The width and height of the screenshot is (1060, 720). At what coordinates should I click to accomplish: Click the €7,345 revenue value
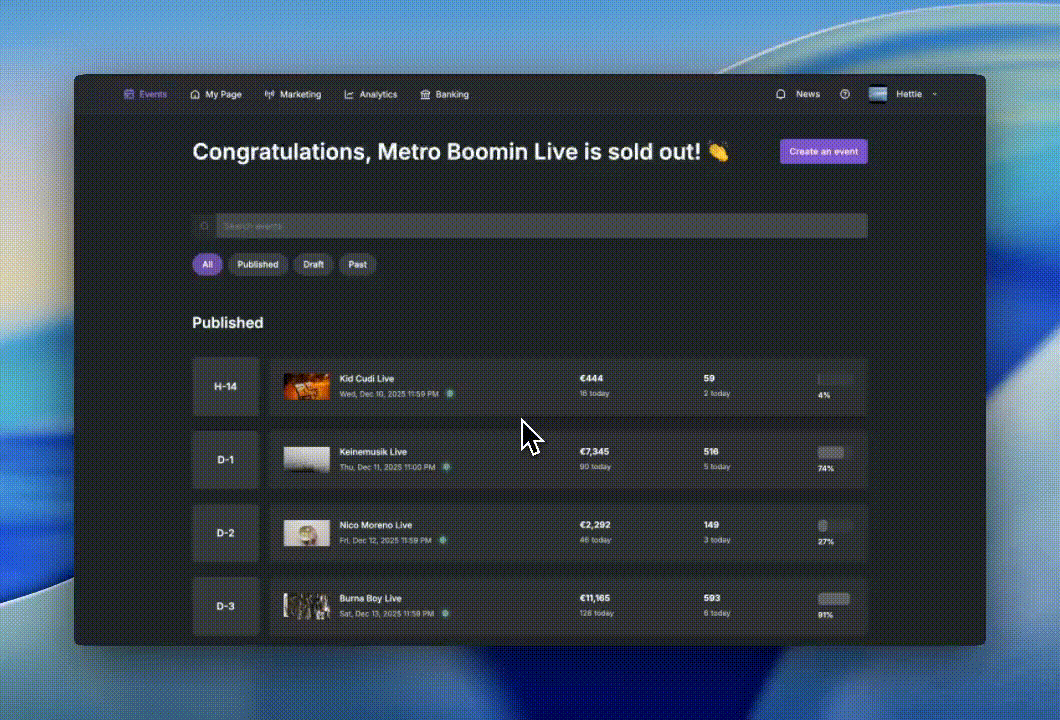pyautogui.click(x=594, y=452)
